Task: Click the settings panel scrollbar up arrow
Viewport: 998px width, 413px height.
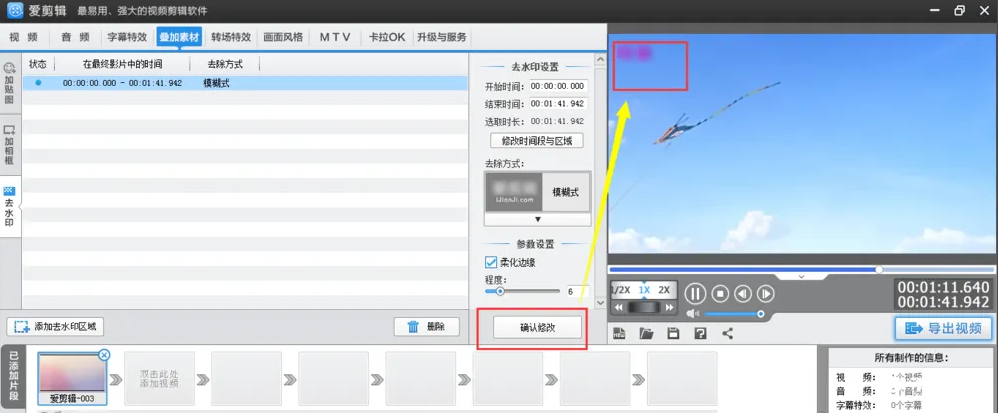Action: pyautogui.click(x=600, y=60)
